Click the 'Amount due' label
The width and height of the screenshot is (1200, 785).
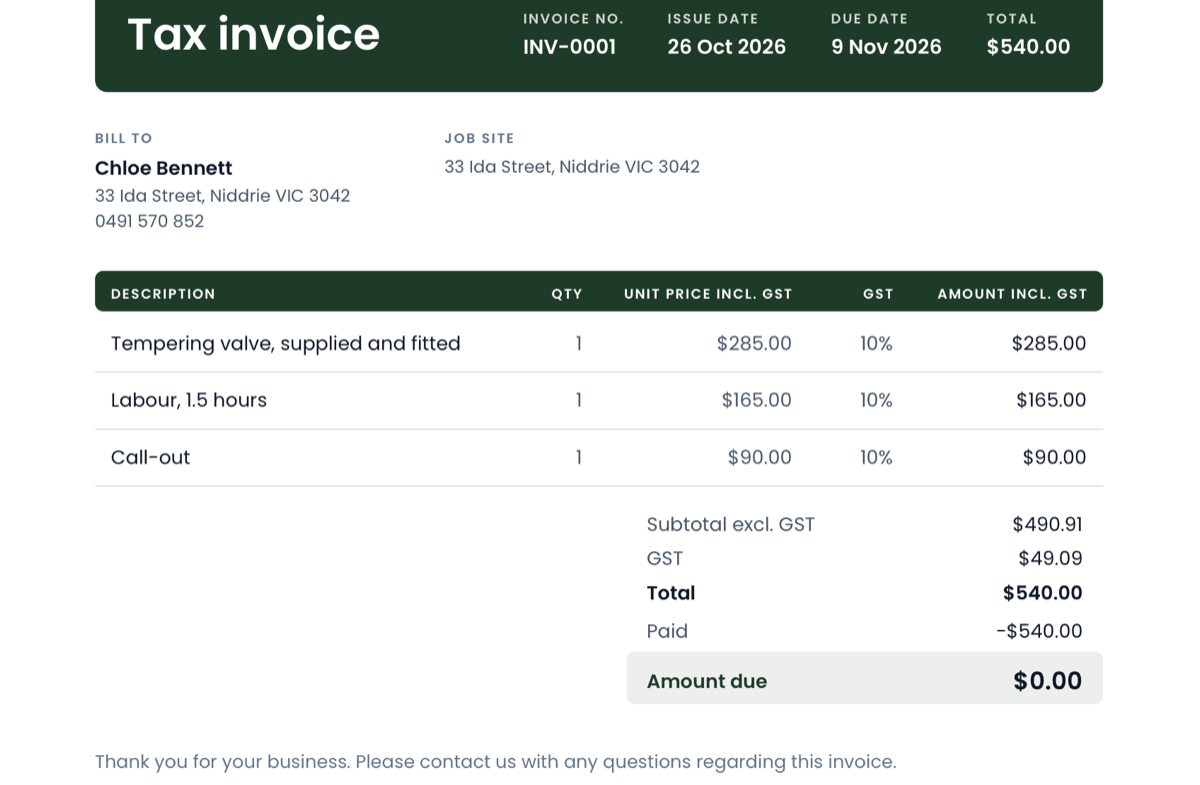pos(707,682)
